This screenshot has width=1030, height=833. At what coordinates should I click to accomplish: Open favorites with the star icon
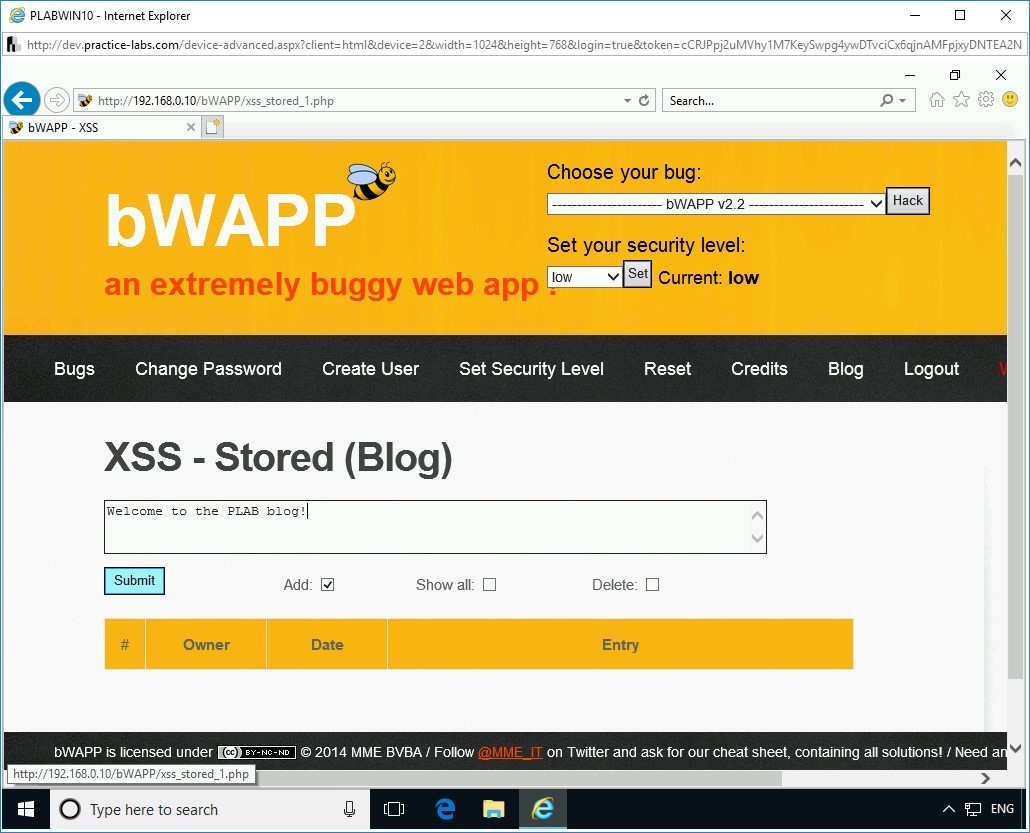(961, 99)
